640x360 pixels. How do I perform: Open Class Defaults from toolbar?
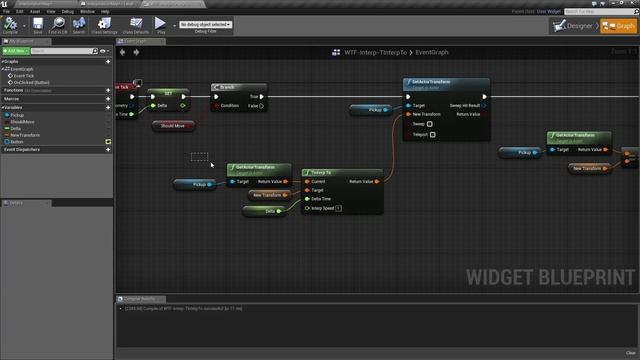click(x=136, y=25)
